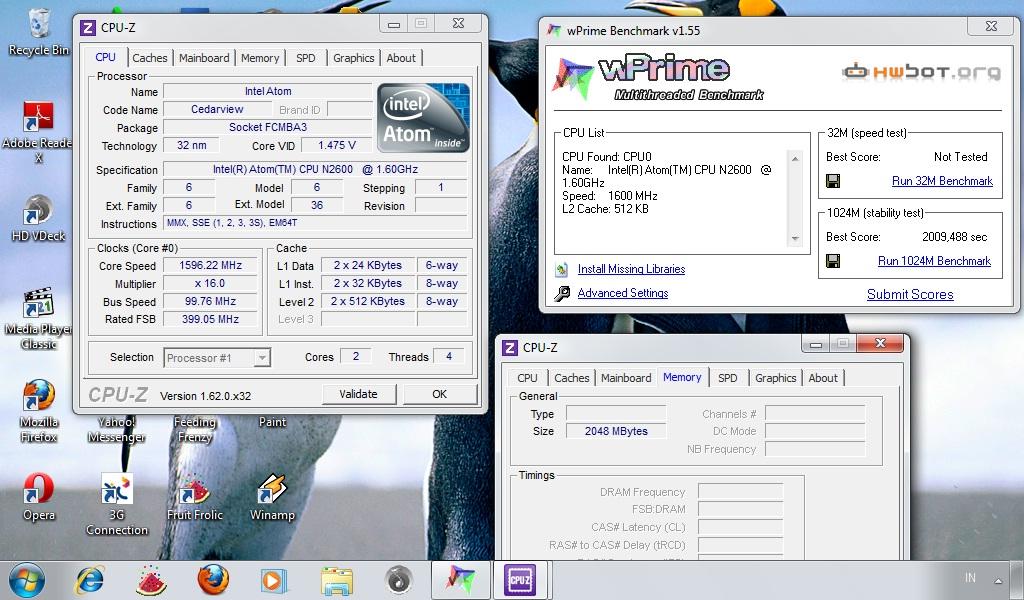
Task: Close the wPrime Benchmark window
Action: (x=991, y=26)
